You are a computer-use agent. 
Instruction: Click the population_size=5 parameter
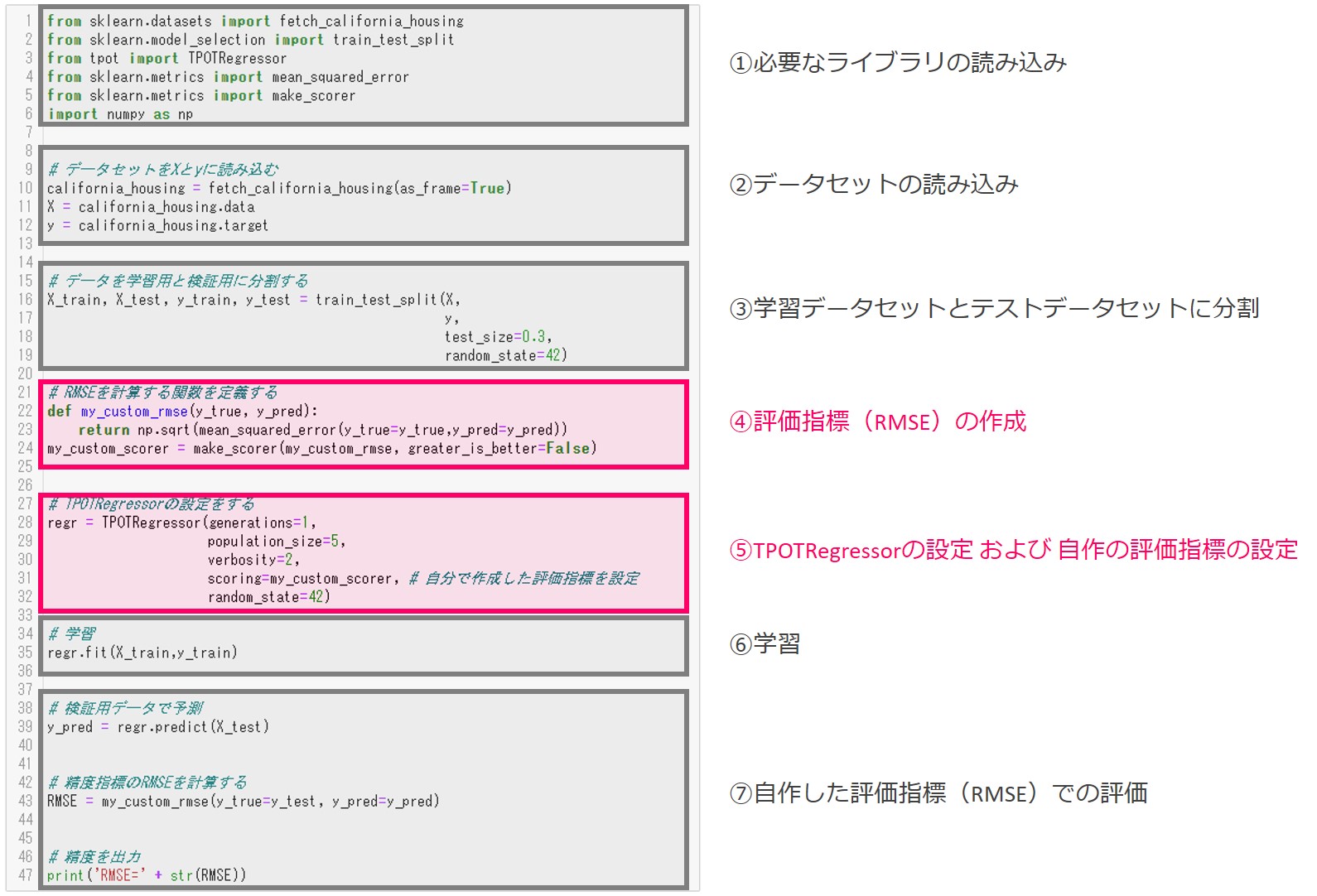coord(276,541)
